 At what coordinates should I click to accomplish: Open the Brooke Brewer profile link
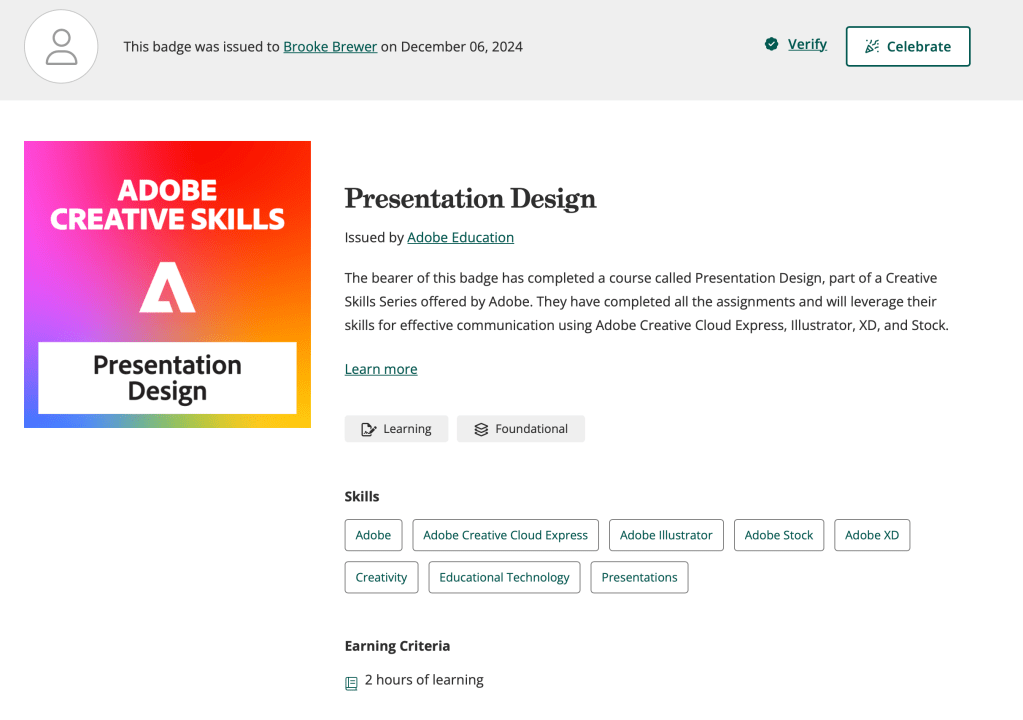click(330, 47)
